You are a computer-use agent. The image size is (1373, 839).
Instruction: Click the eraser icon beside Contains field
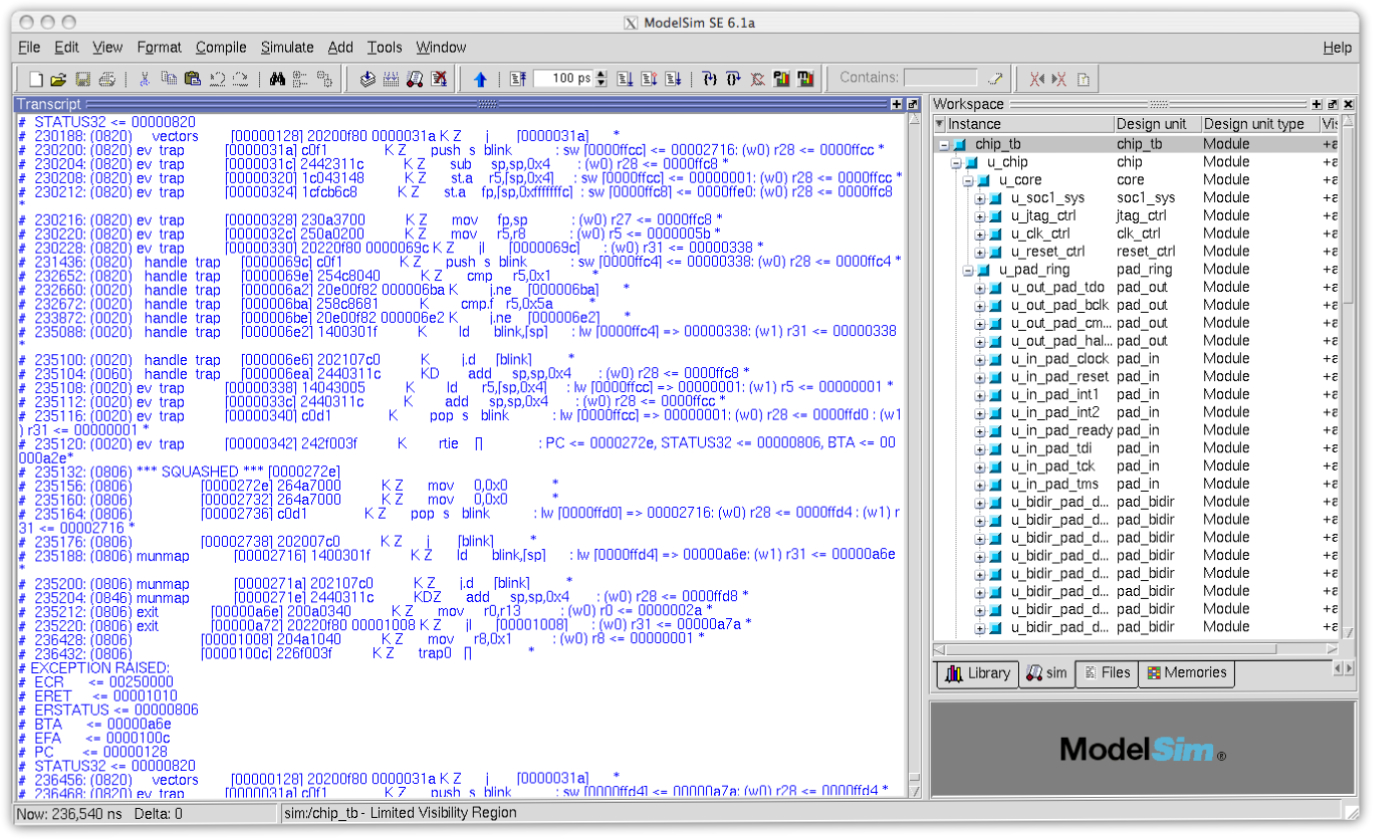[x=995, y=79]
